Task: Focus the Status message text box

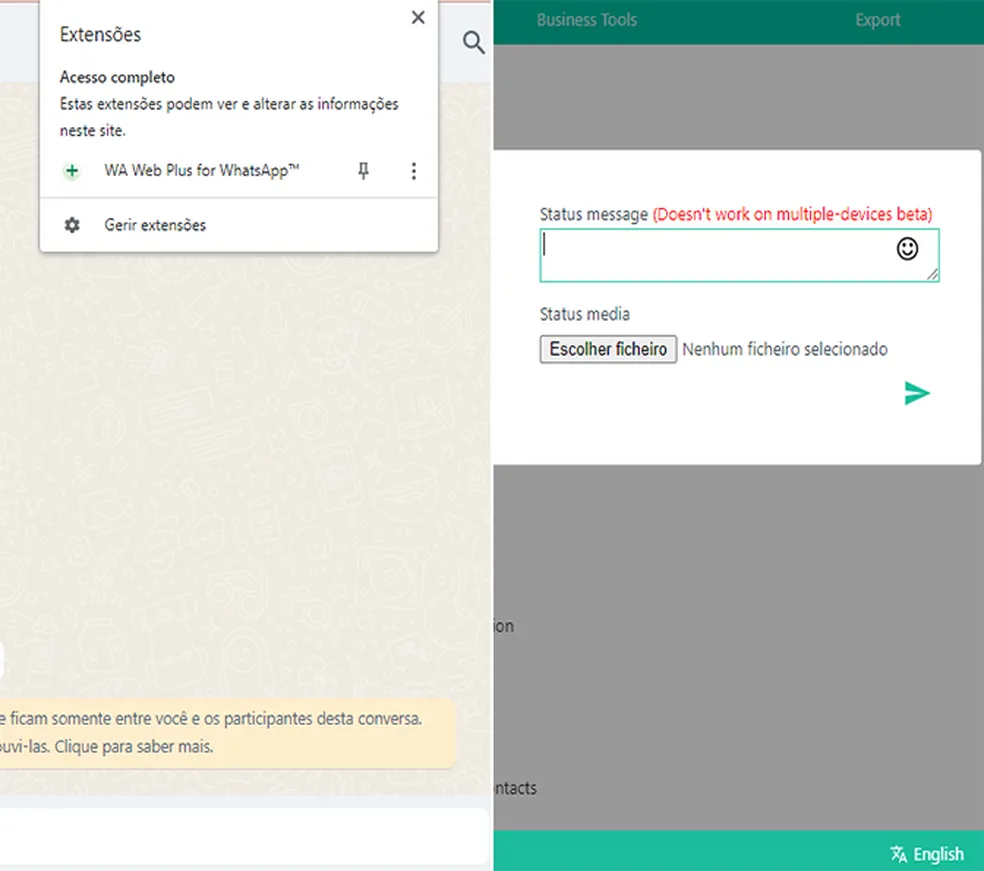Action: coord(739,255)
